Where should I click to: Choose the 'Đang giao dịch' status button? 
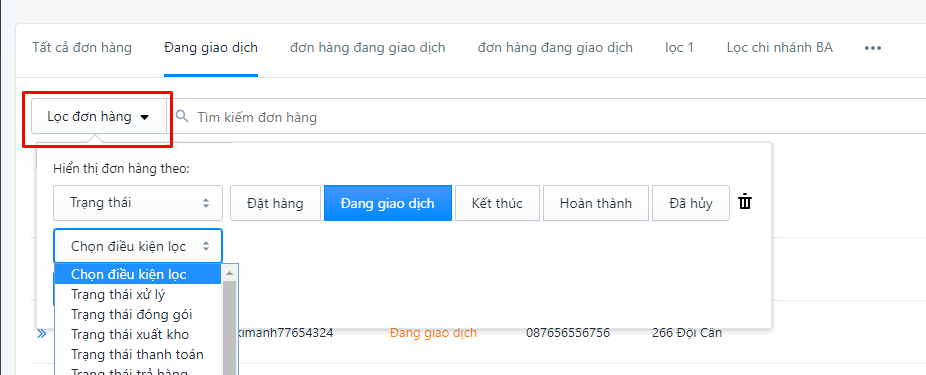click(x=388, y=203)
